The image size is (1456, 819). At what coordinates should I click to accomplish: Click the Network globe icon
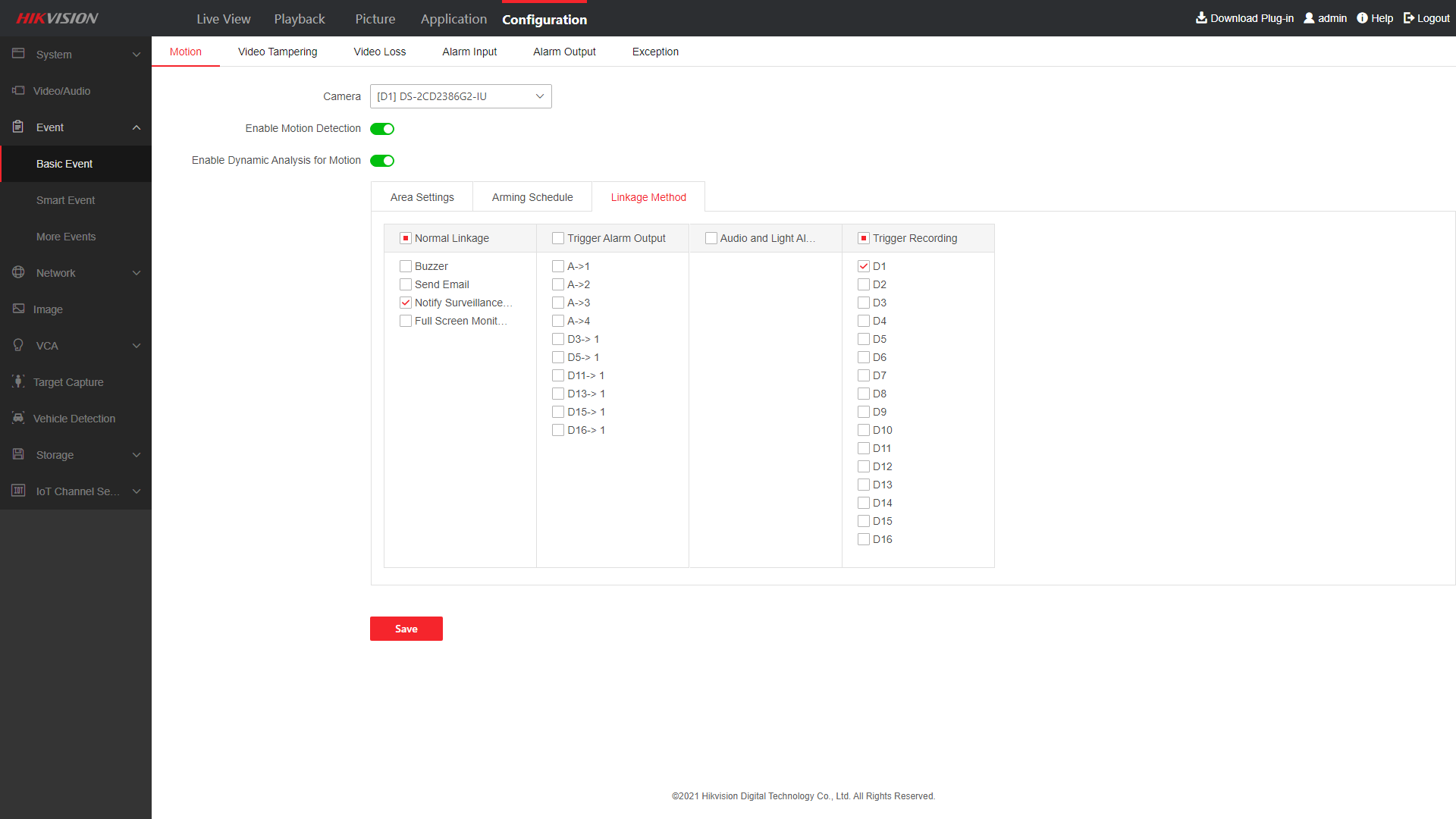point(18,272)
